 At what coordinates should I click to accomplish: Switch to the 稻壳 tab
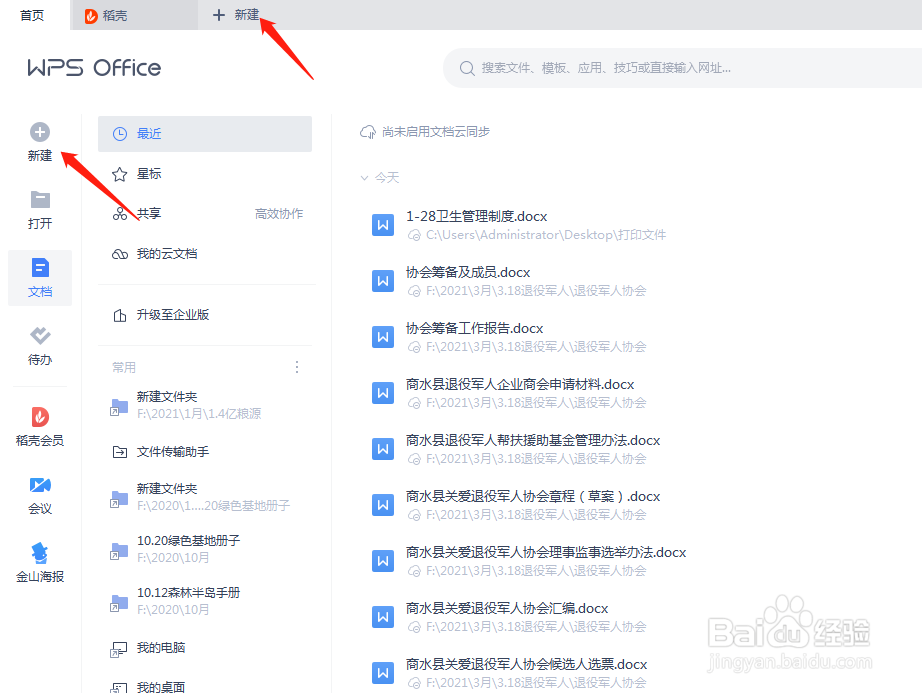click(134, 15)
